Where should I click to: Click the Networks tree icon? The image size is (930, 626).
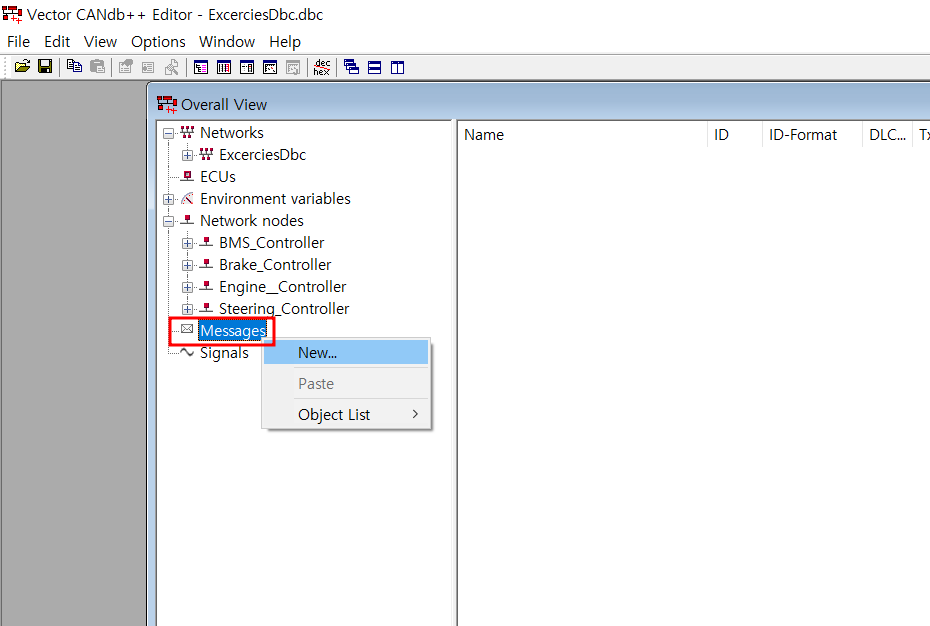[x=187, y=132]
